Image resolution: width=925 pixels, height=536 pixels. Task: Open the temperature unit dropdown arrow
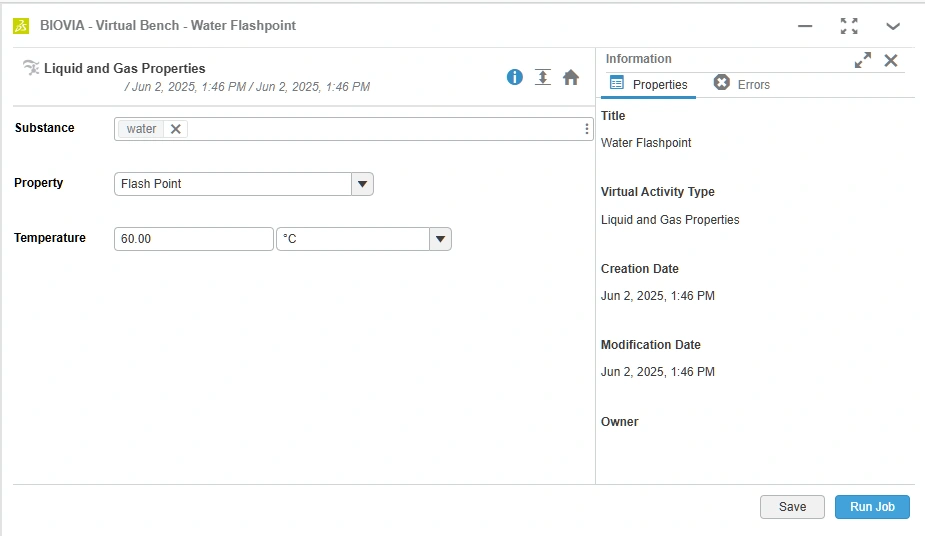point(440,239)
